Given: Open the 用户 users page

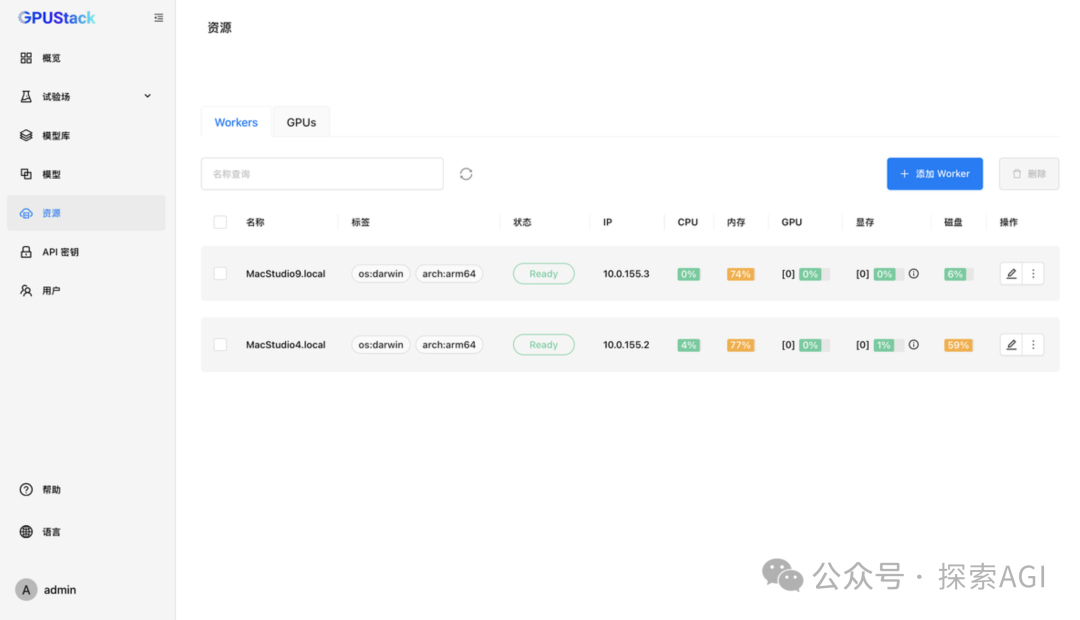Looking at the screenshot, I should point(86,291).
